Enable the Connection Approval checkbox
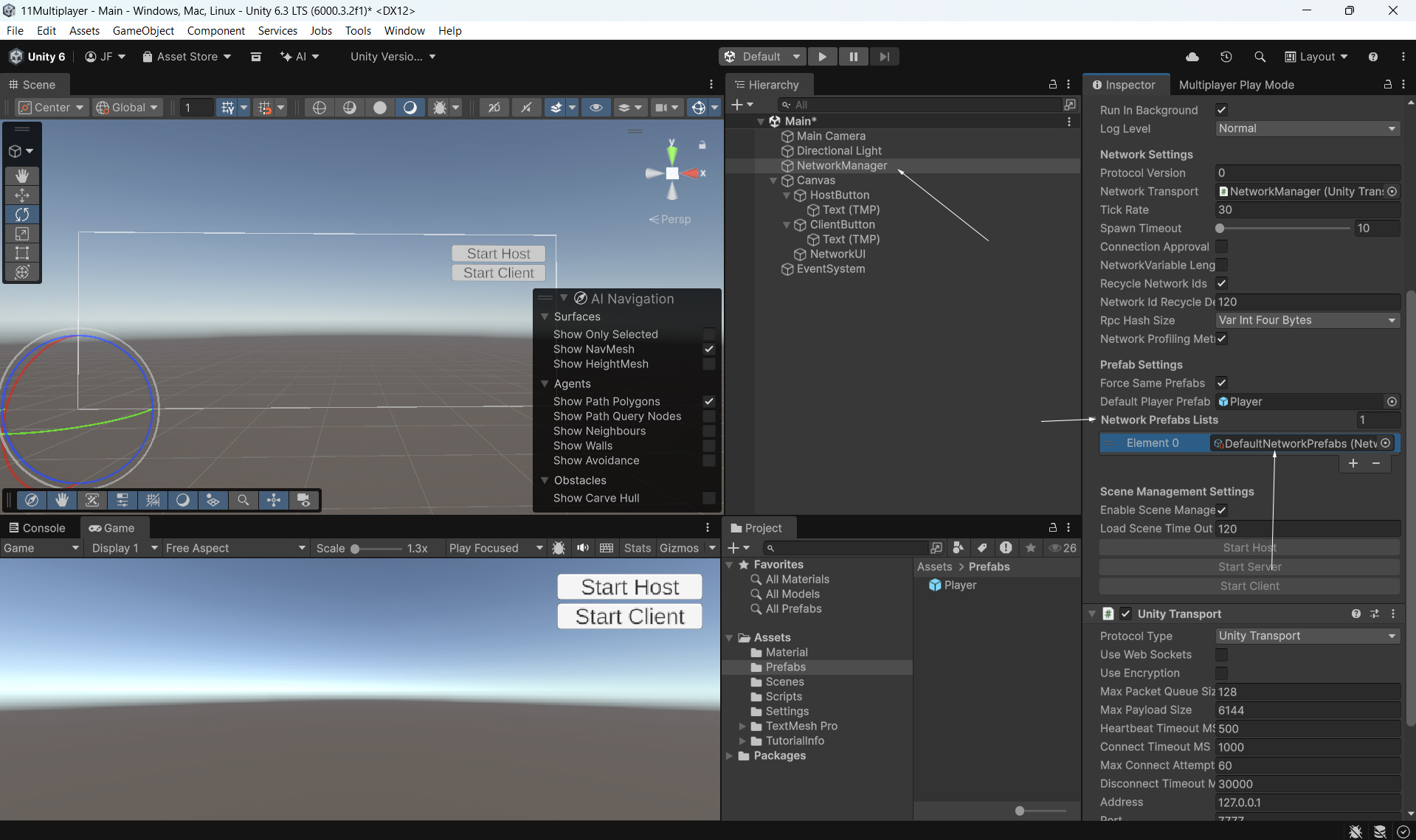1416x840 pixels. click(x=1221, y=246)
